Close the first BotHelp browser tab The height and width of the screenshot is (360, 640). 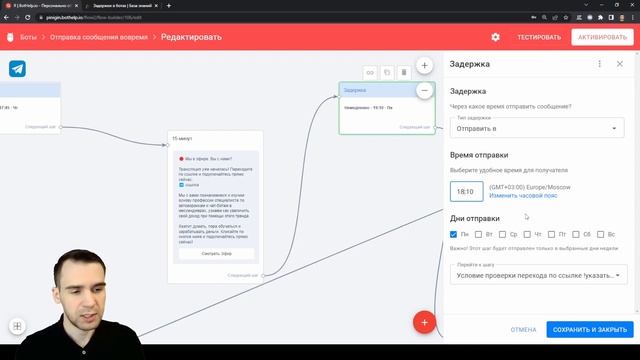(x=76, y=6)
